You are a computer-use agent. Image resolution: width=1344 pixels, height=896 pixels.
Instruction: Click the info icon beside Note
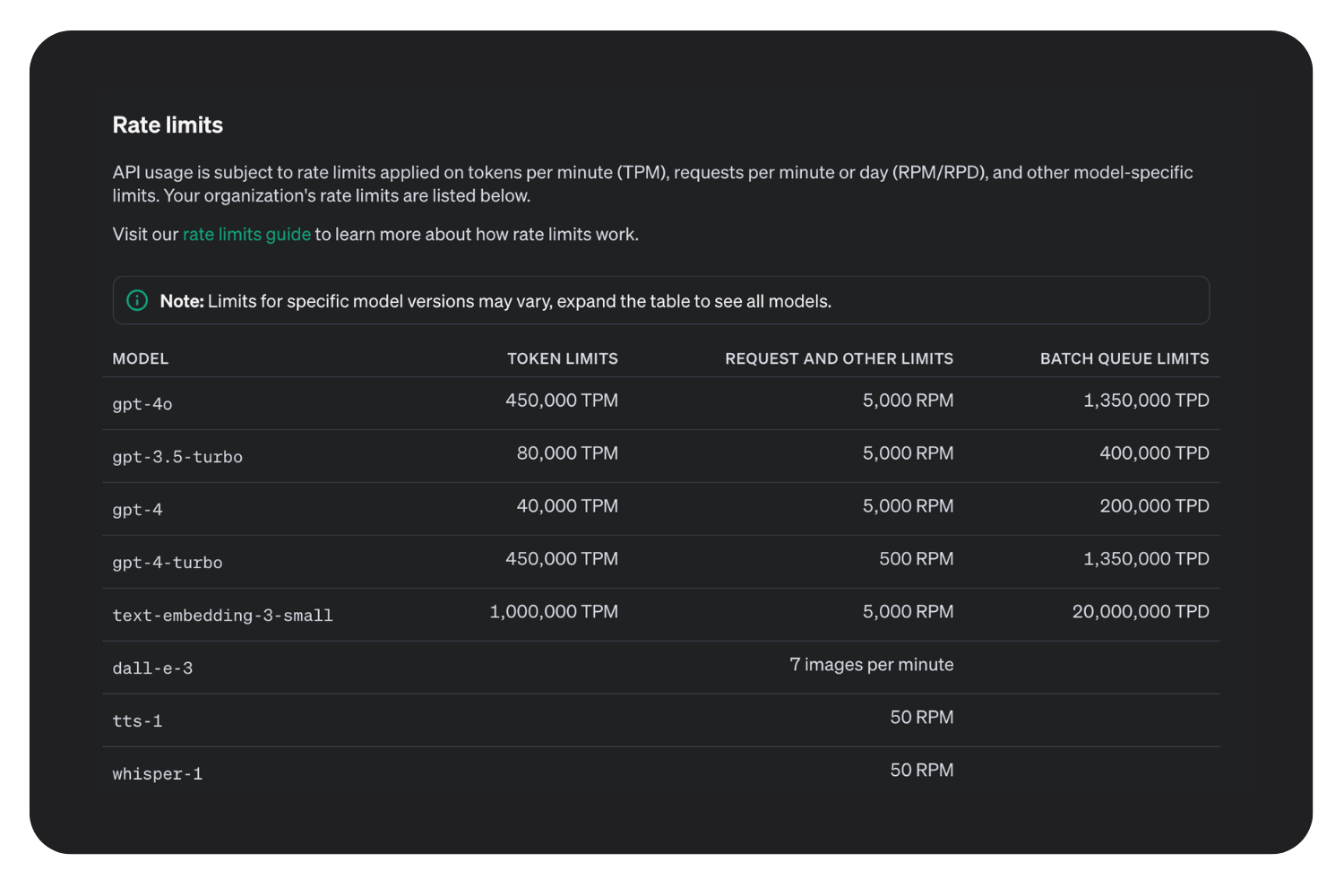click(137, 300)
